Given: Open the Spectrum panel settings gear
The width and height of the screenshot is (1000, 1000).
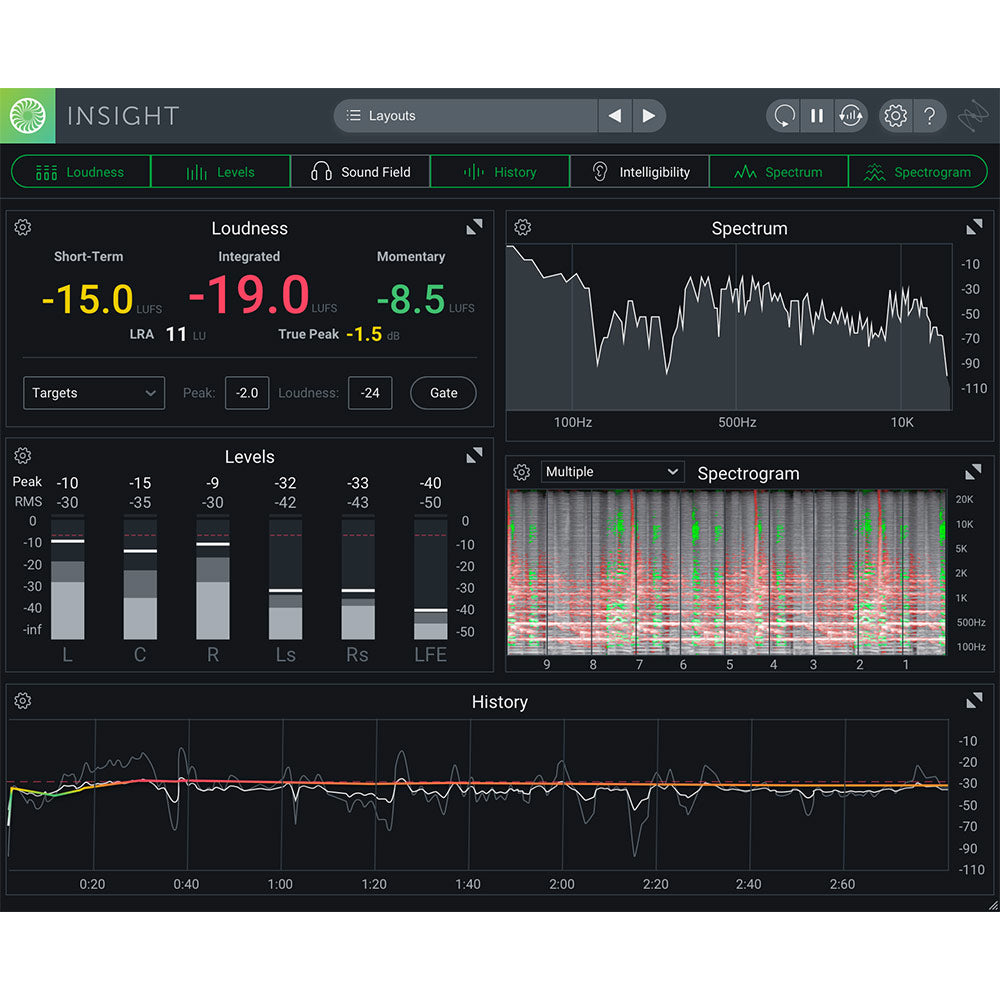Looking at the screenshot, I should (x=522, y=227).
